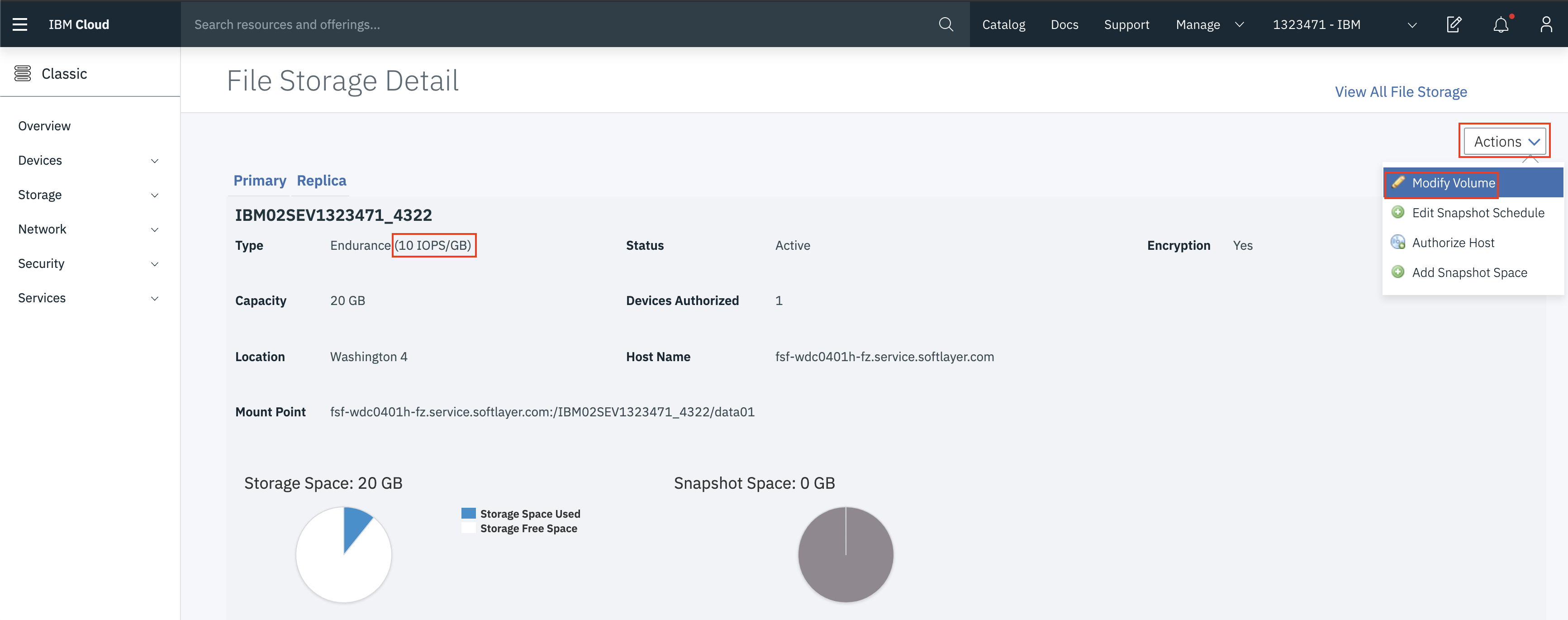Click the 20 GB capacity value
Image resolution: width=1568 pixels, height=620 pixels.
pos(347,301)
